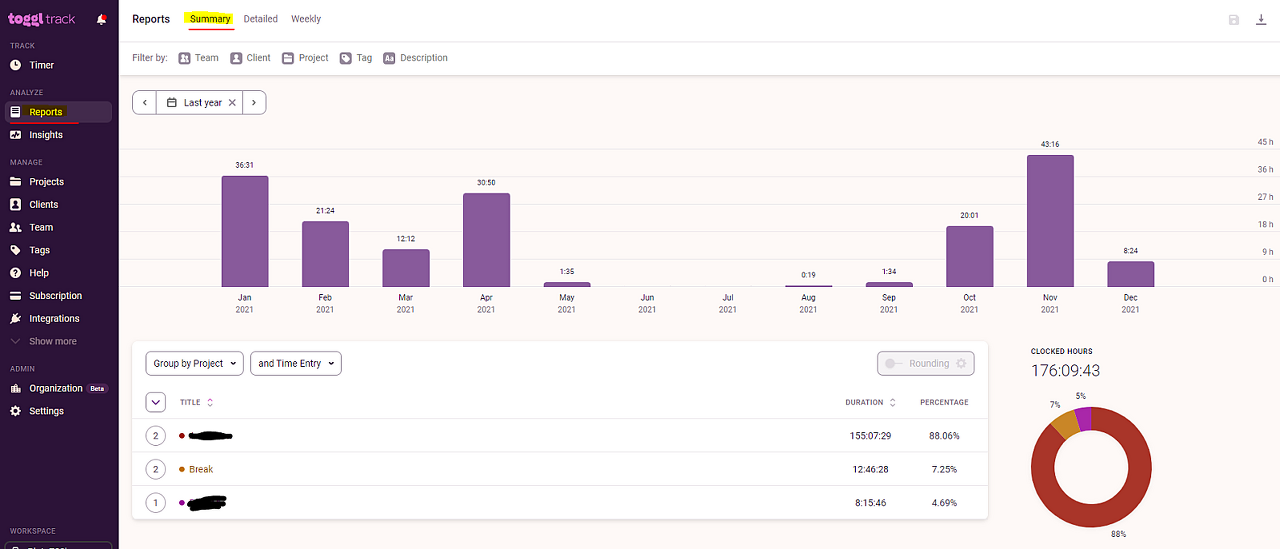Screen dimensions: 1280x549
Task: Go to next date range arrow
Action: point(254,102)
